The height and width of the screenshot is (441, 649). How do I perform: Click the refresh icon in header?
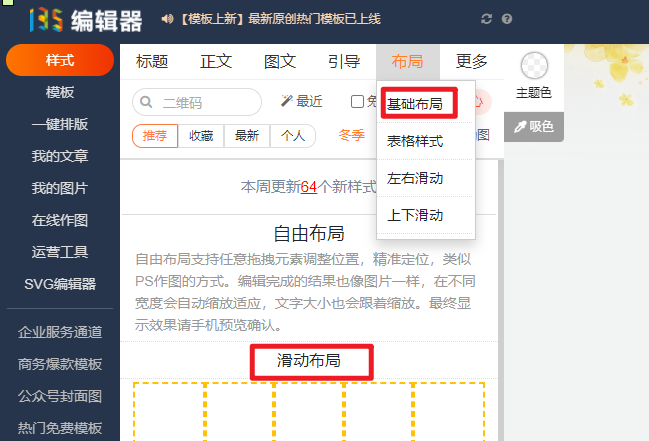pyautogui.click(x=486, y=19)
